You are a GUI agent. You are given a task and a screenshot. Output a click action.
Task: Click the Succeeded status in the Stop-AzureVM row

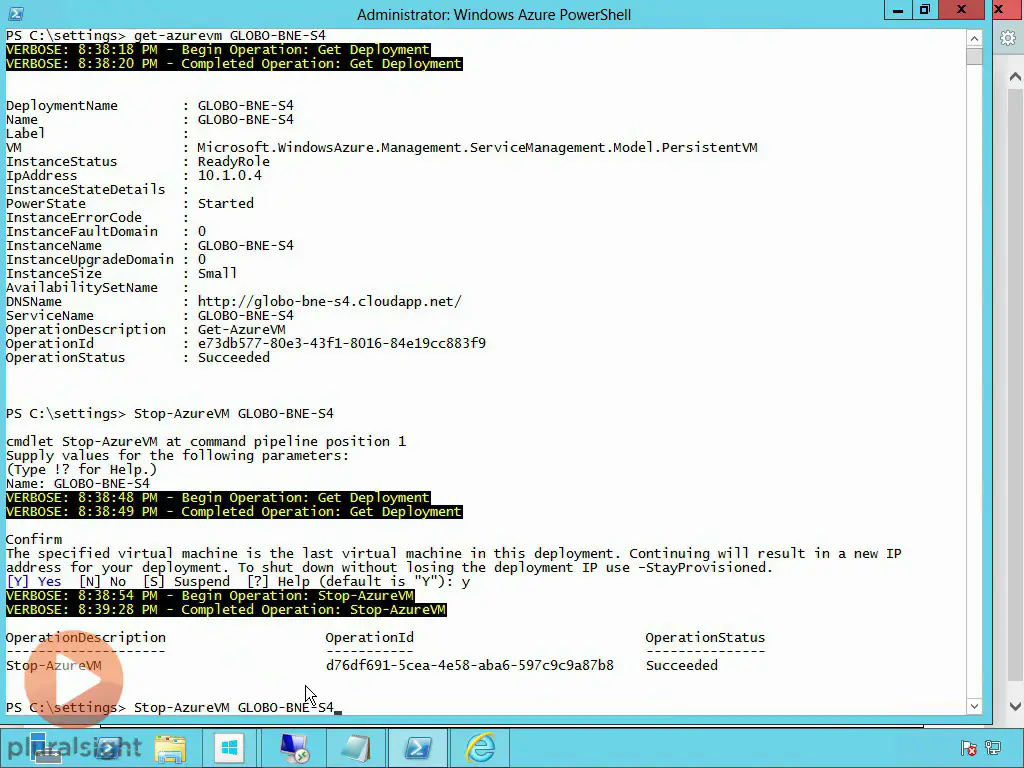point(682,665)
